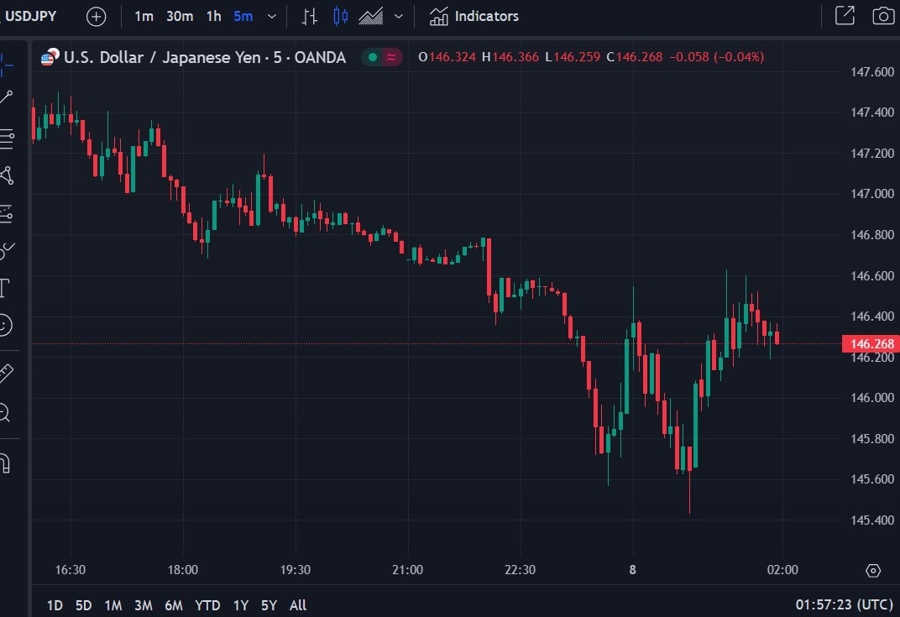
Task: Select the YTD date range
Action: 207,606
